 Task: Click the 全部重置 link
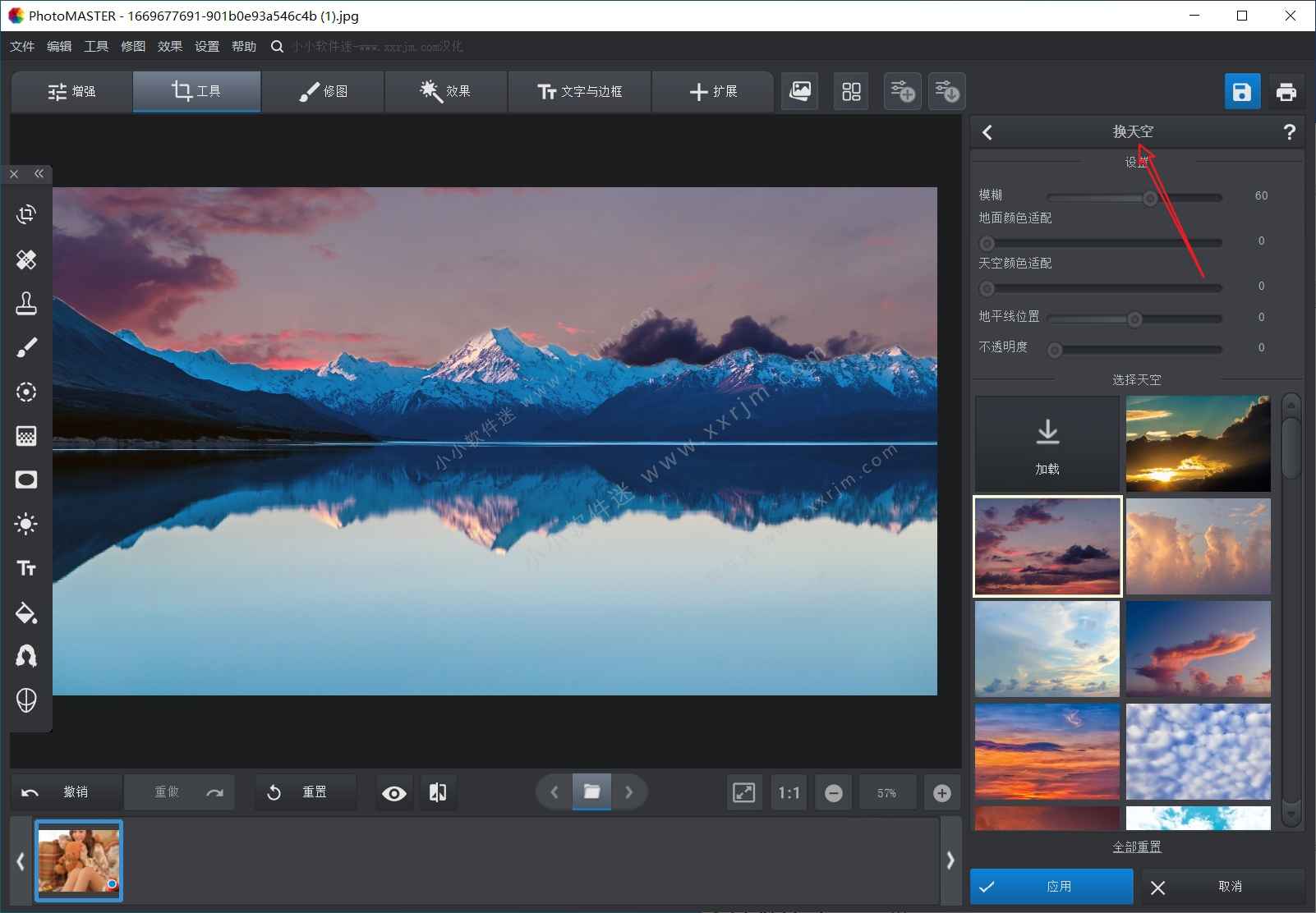[x=1137, y=846]
